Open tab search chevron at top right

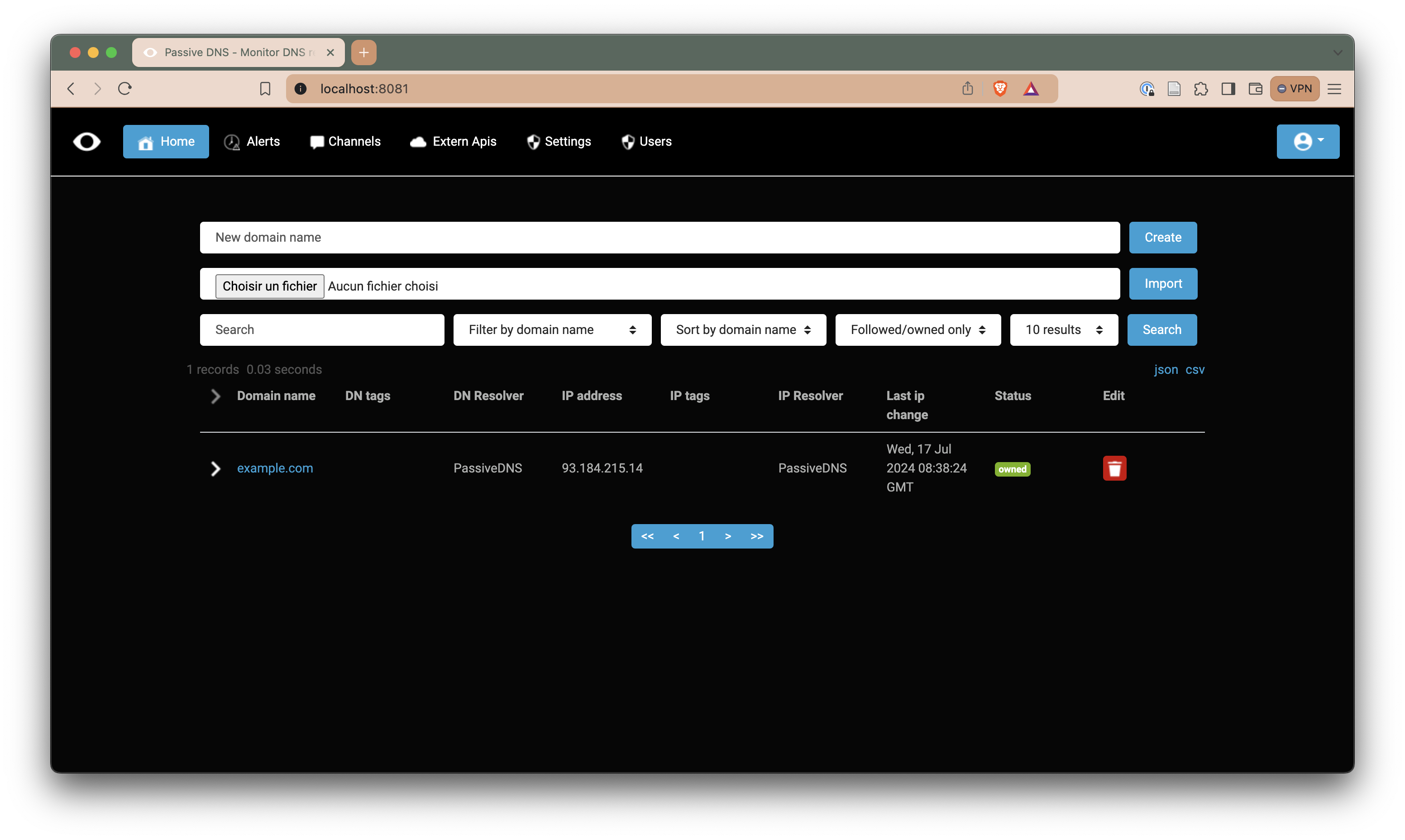pyautogui.click(x=1338, y=52)
